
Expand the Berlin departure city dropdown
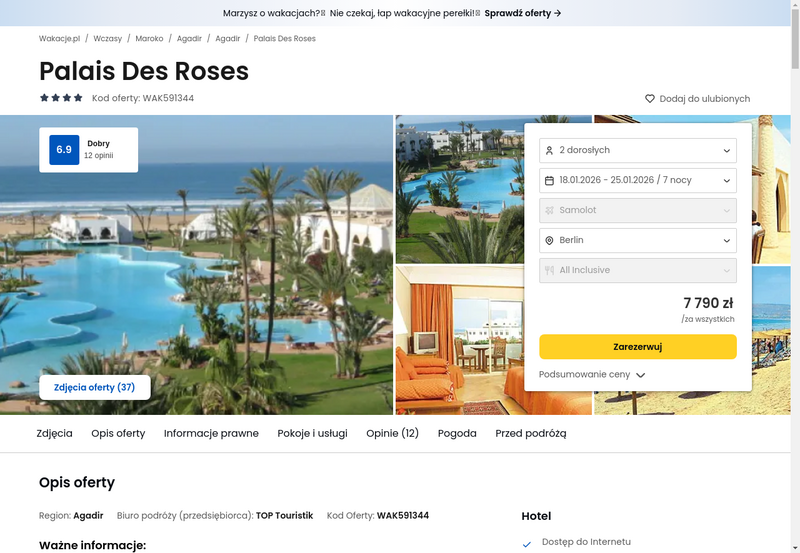[638, 240]
